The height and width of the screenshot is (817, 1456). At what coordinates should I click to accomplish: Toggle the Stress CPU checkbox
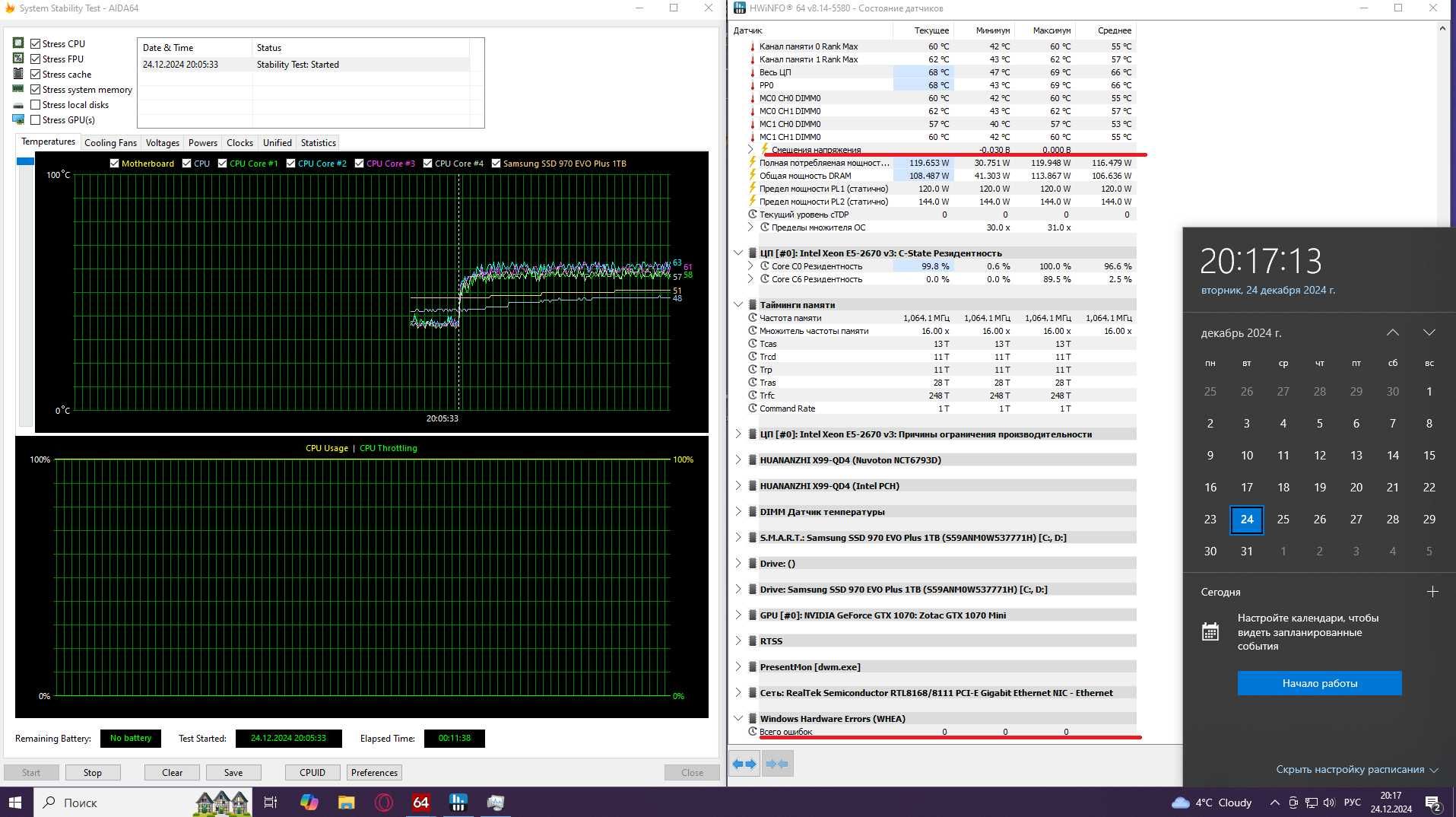pos(35,43)
